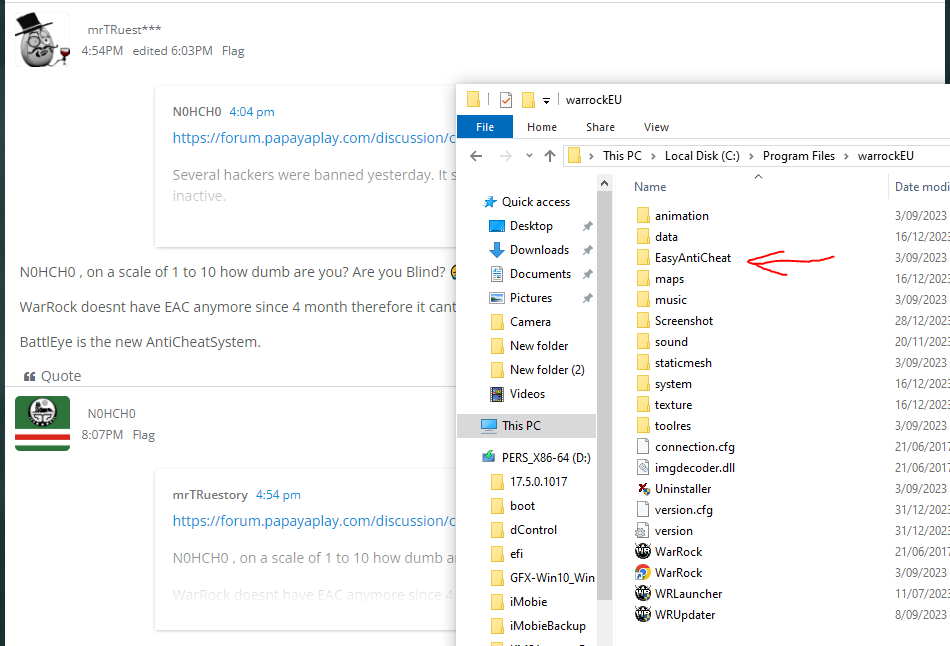Viewport: 950px width, 646px height.
Task: Open the maps folder
Action: pyautogui.click(x=660, y=279)
